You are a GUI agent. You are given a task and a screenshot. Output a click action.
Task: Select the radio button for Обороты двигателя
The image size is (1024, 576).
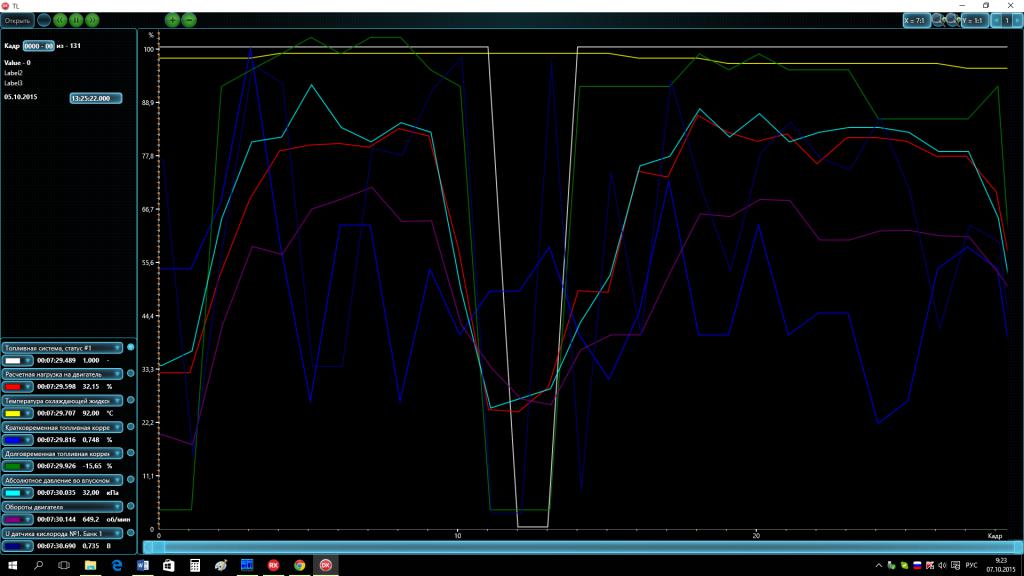[130, 507]
